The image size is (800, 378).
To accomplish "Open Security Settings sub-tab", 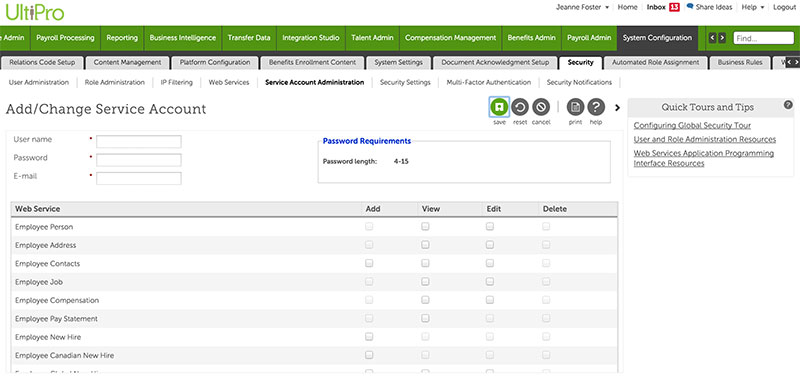I will pos(405,82).
